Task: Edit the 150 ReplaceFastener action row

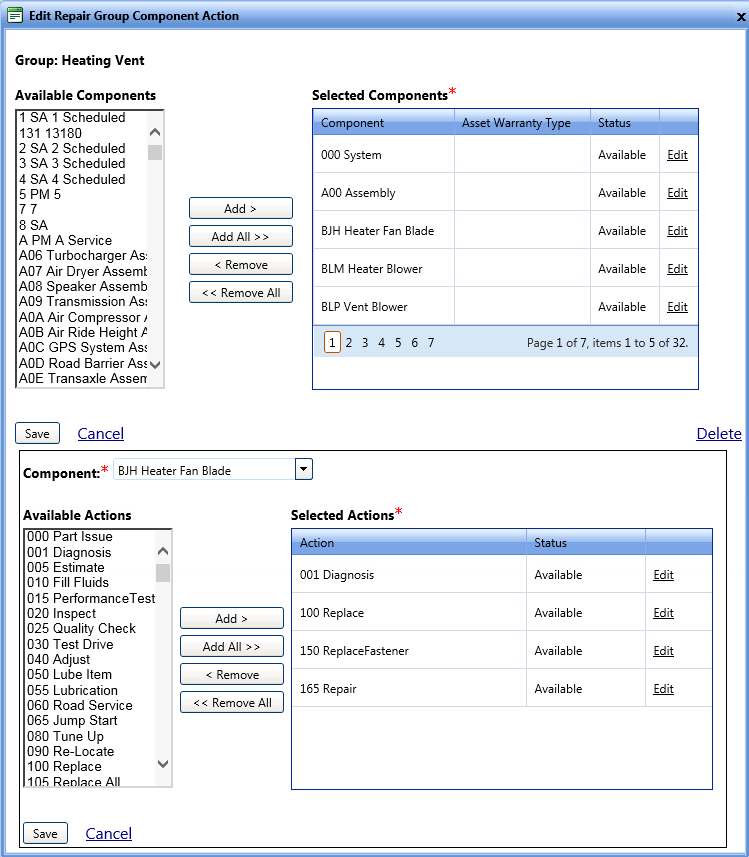Action: [x=663, y=650]
